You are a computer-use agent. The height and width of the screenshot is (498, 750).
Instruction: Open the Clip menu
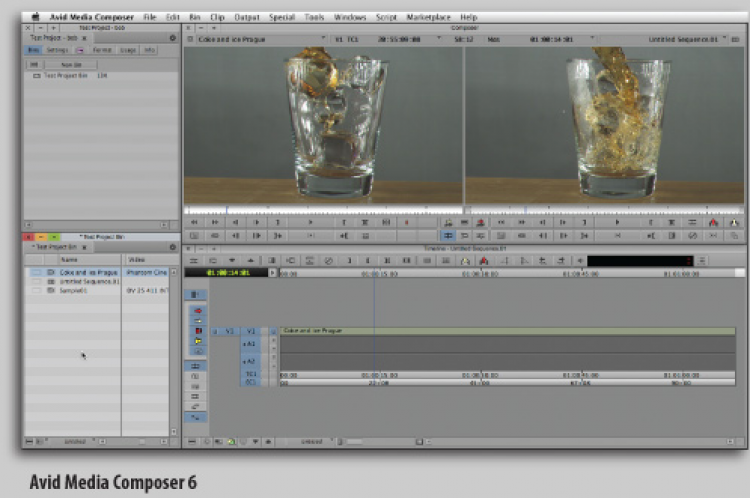(217, 17)
